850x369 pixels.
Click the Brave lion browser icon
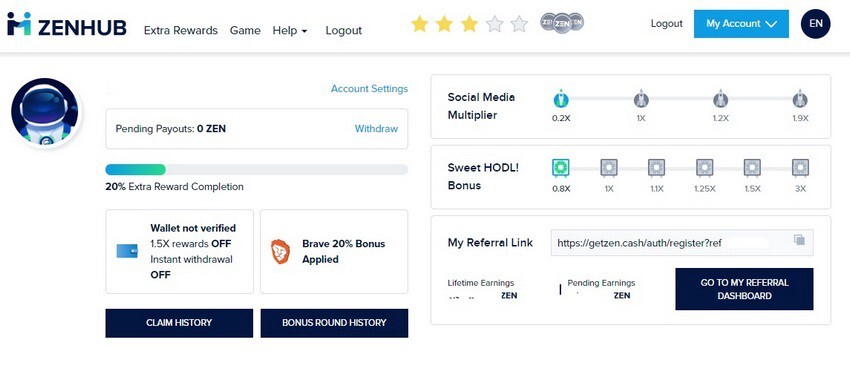click(x=280, y=251)
